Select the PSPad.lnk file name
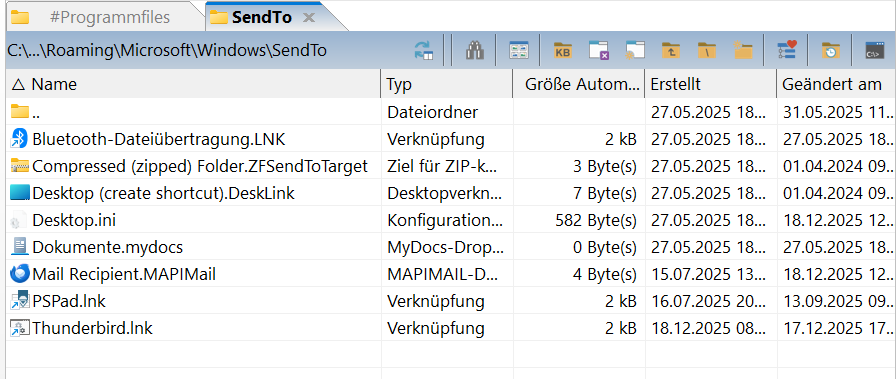Viewport: 896px width, 379px height. [x=69, y=301]
